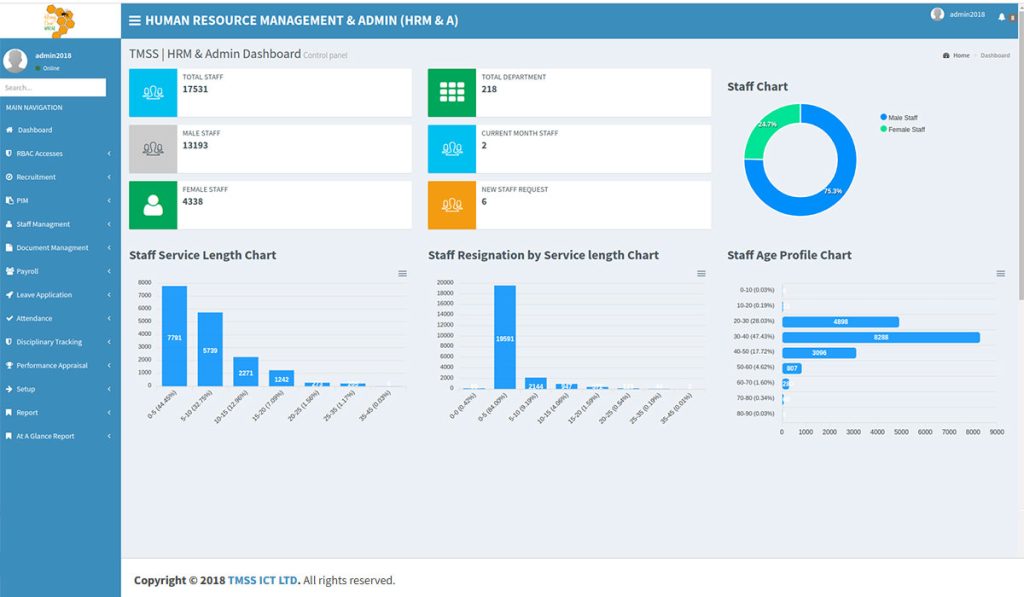Click the Total Department green grid icon

(452, 93)
